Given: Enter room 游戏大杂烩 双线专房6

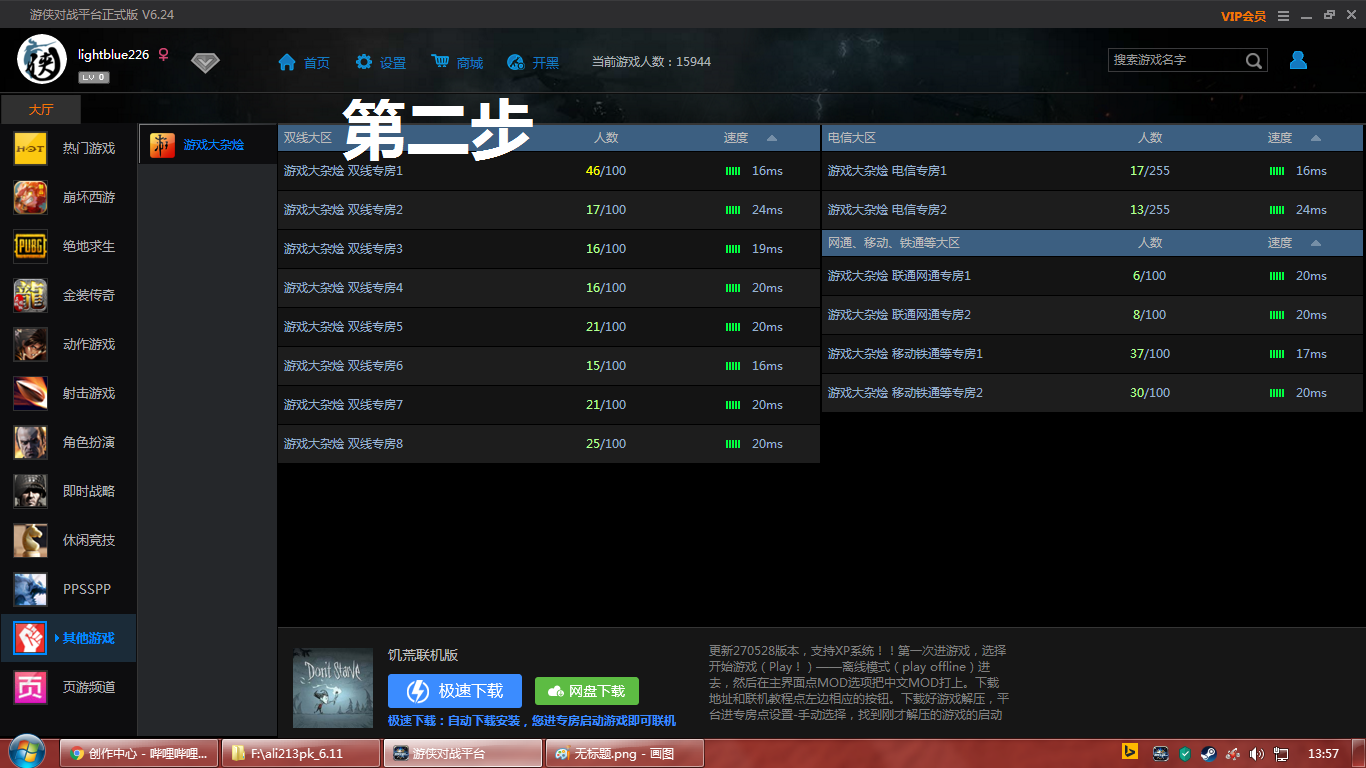Looking at the screenshot, I should pyautogui.click(x=549, y=366).
